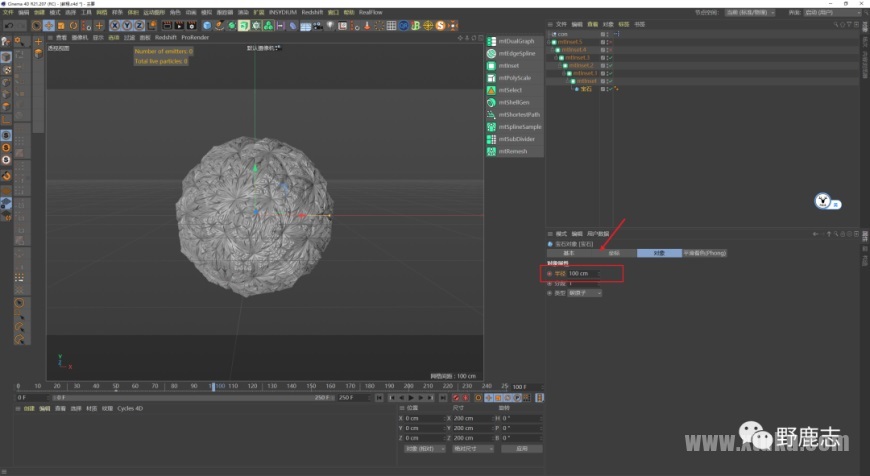Viewport: 870px width, 476px height.
Task: Switch to Model mode in left toolbar
Action: coord(6,57)
